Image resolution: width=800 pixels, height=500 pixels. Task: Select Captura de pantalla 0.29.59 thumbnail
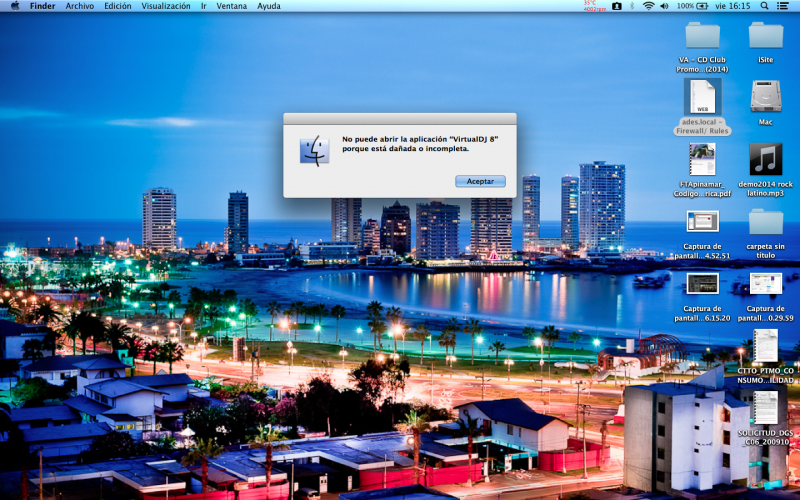point(766,284)
